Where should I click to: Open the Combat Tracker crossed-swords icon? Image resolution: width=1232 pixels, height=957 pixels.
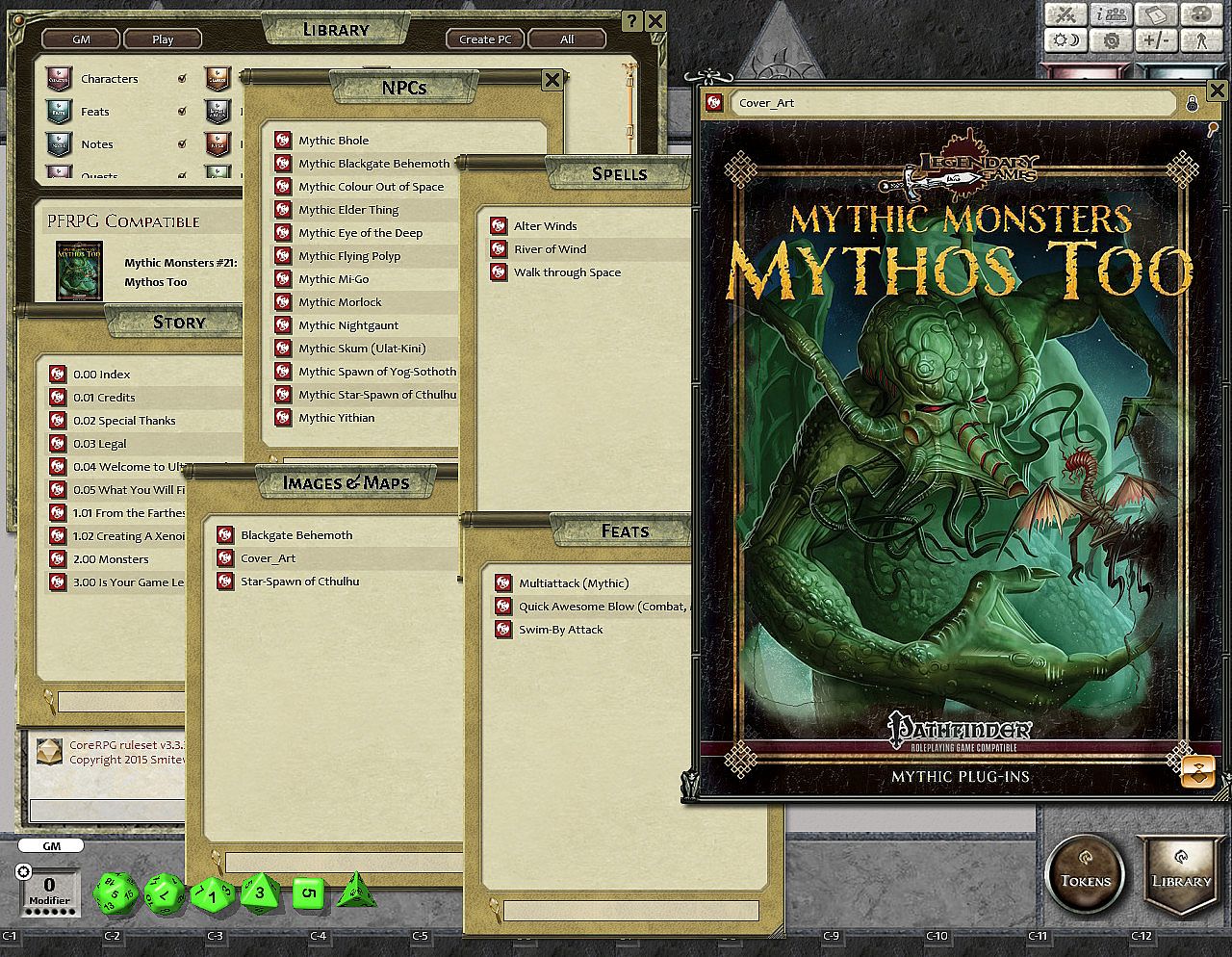1065,15
